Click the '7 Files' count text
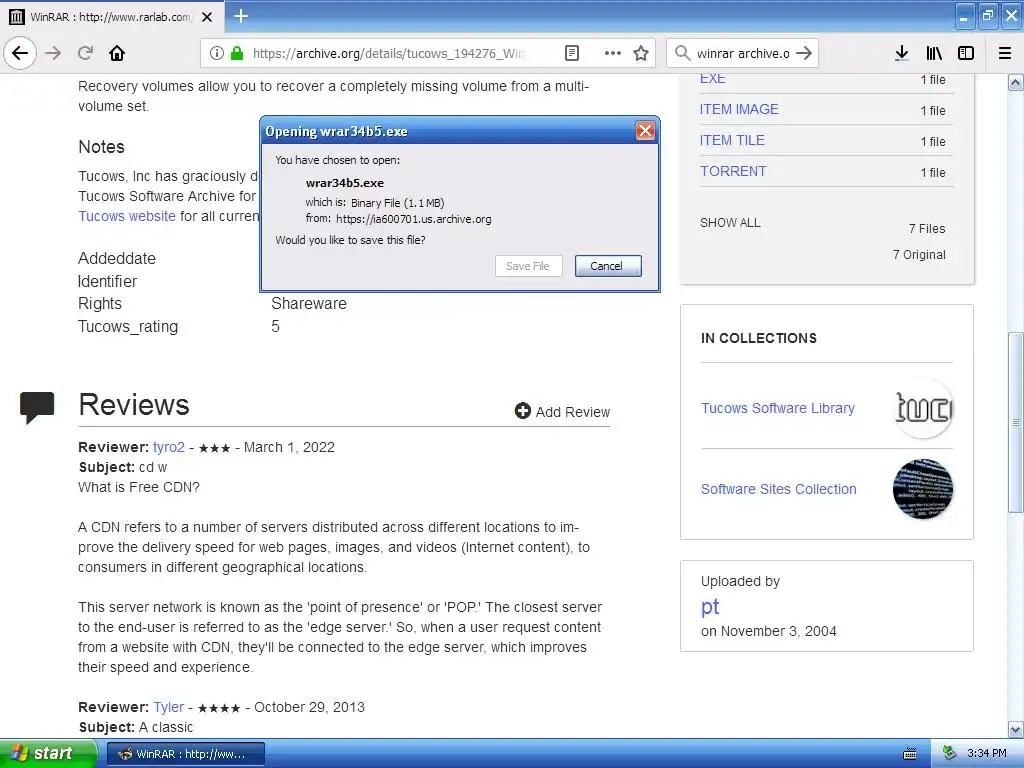Viewport: 1024px width, 768px height. click(927, 229)
